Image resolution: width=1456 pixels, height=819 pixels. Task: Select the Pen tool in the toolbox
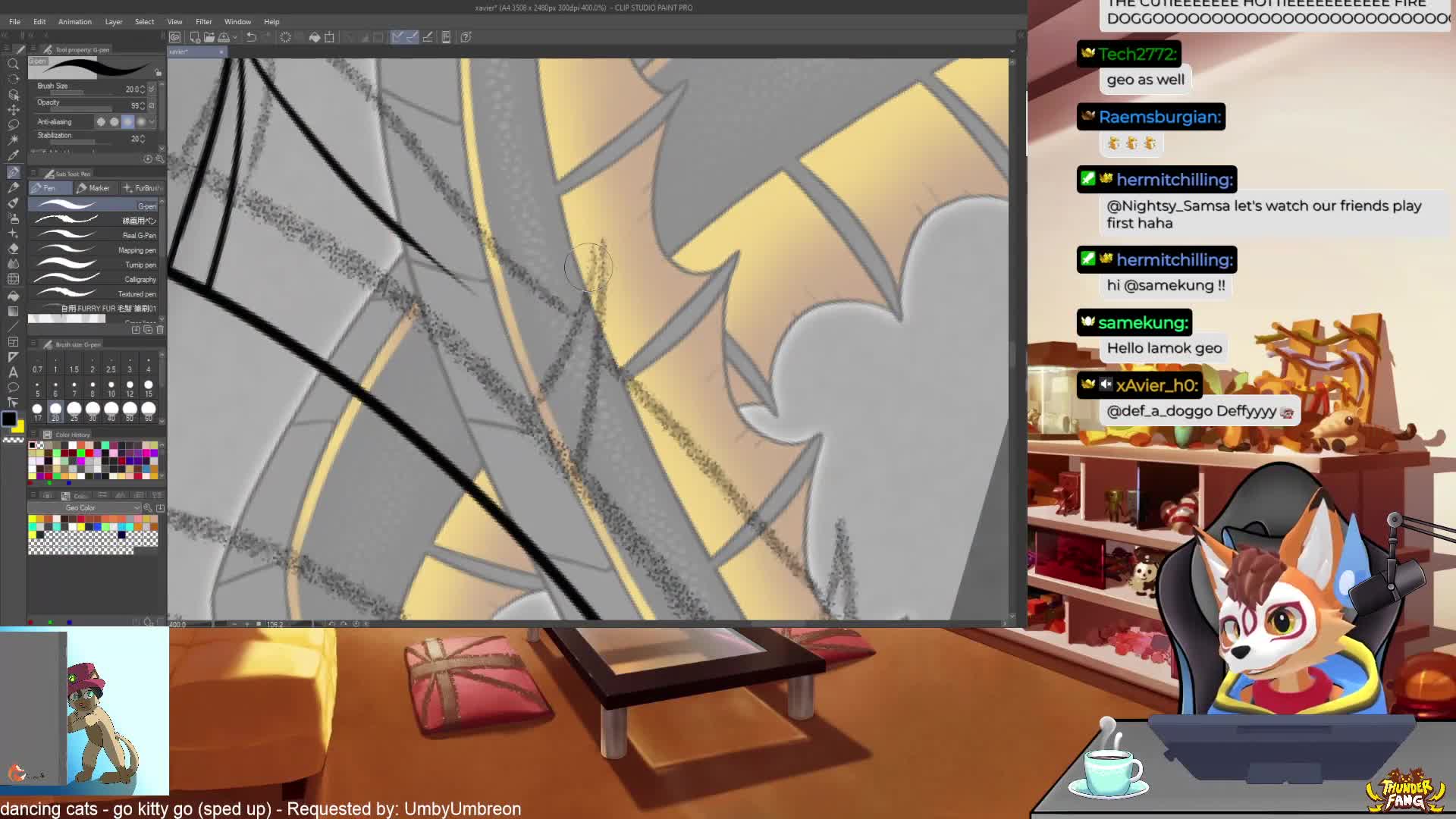(x=13, y=172)
